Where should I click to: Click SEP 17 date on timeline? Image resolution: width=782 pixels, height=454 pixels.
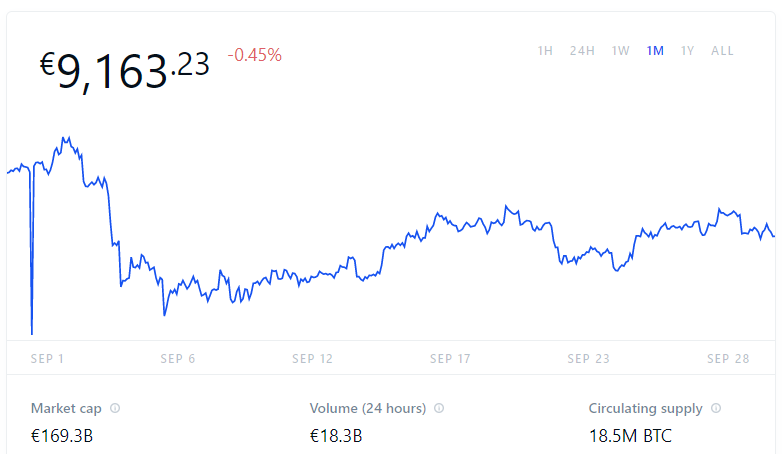click(x=450, y=358)
